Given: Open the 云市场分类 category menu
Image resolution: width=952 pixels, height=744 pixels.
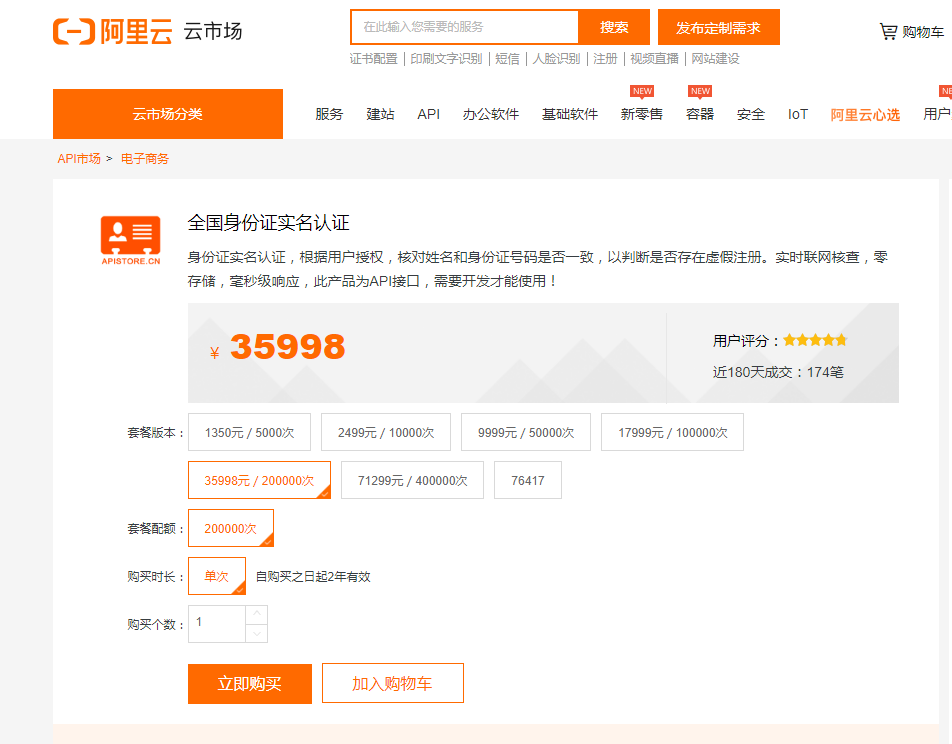Looking at the screenshot, I should 168,114.
